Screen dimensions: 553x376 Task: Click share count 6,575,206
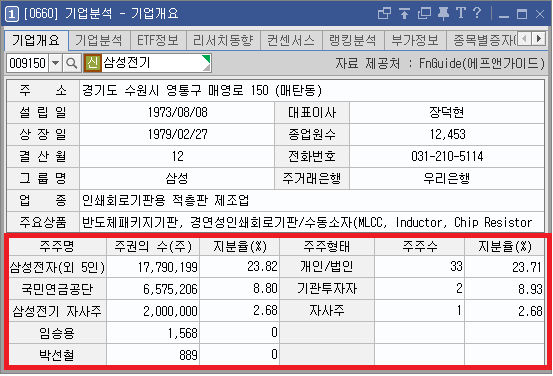(170, 289)
